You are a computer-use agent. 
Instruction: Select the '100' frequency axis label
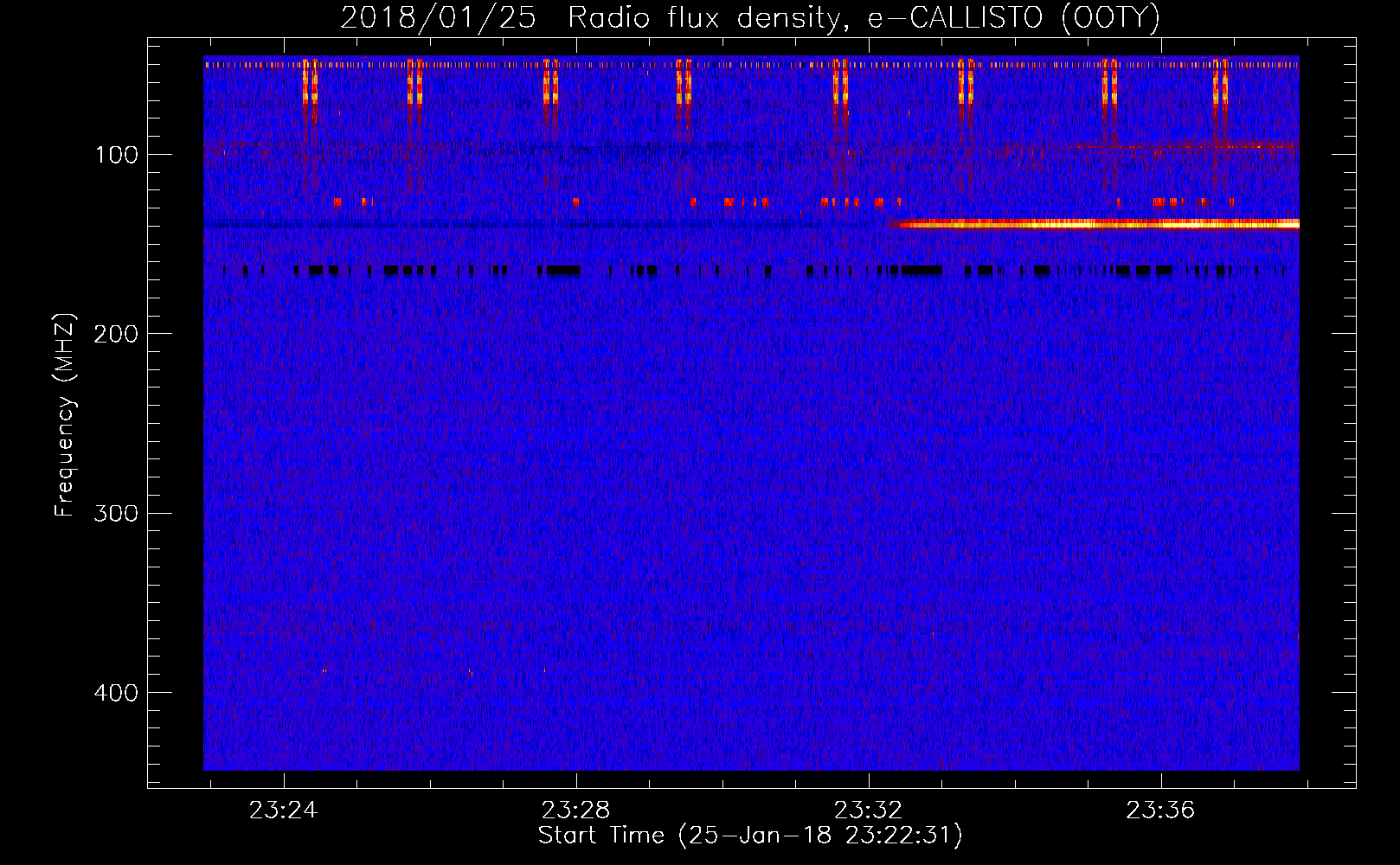click(x=117, y=156)
